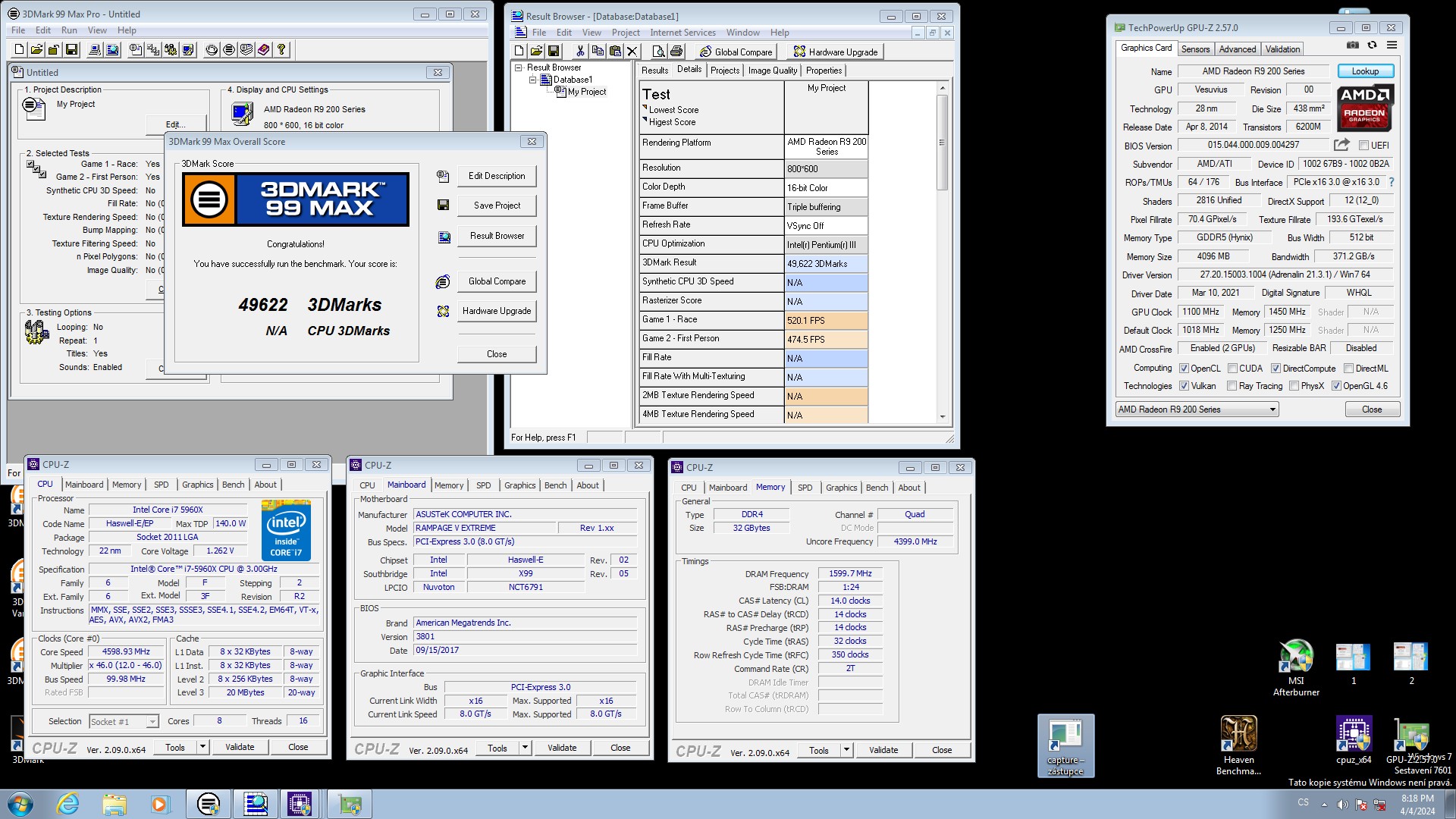
Task: Open cpuz_x64 desktop icon
Action: 1354,739
